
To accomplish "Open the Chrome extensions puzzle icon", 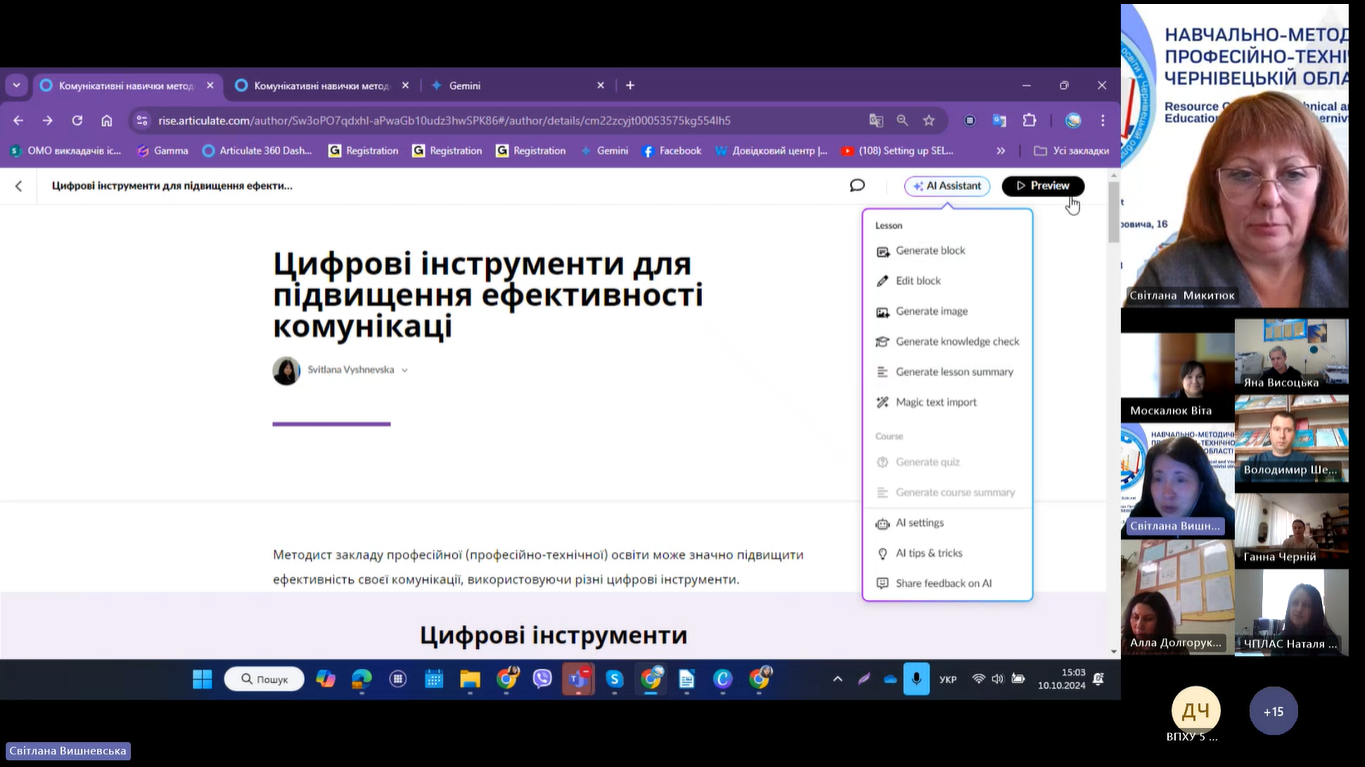I will (1029, 121).
